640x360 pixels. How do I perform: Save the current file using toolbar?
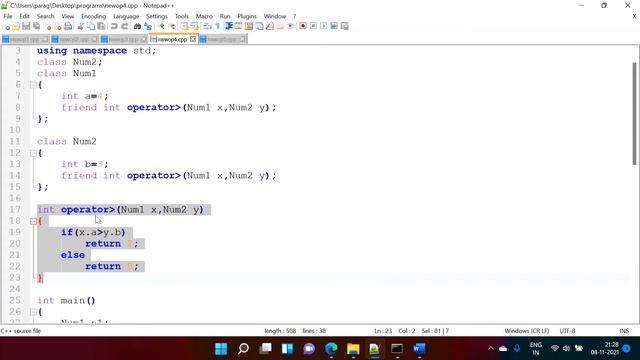(26, 26)
